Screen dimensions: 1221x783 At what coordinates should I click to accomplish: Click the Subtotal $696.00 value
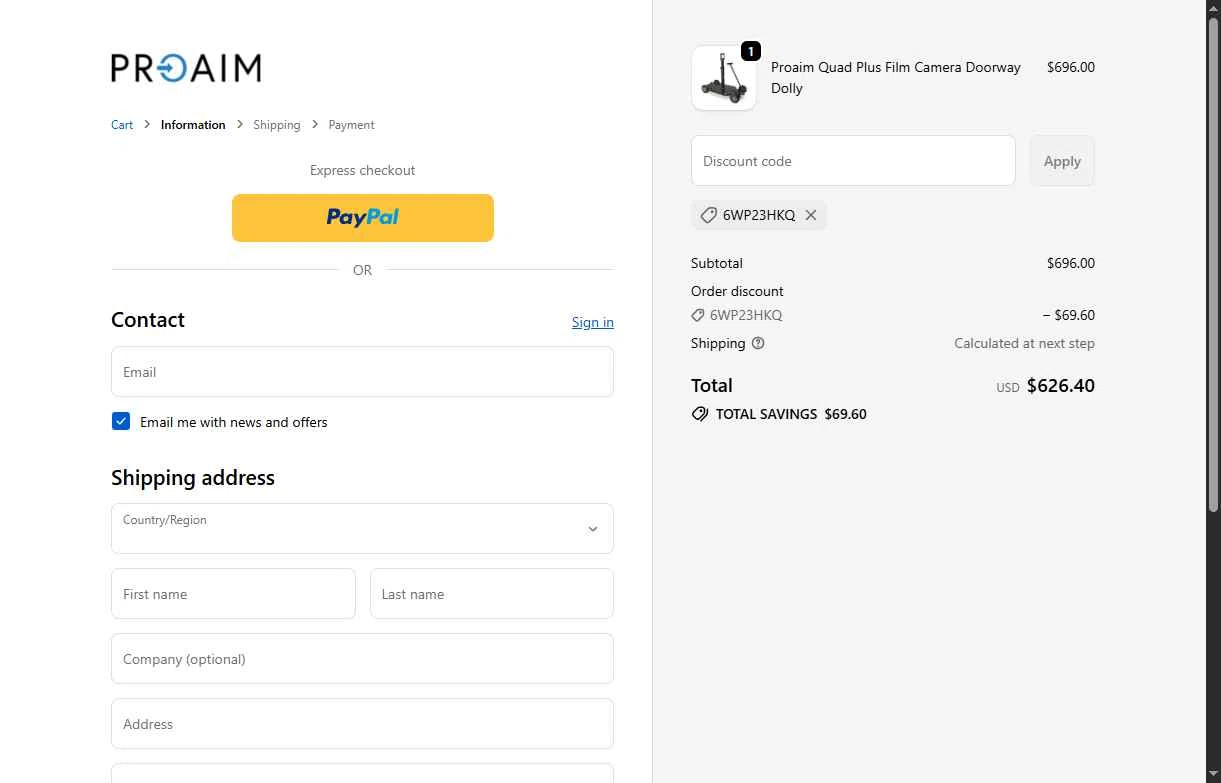pyautogui.click(x=1071, y=263)
